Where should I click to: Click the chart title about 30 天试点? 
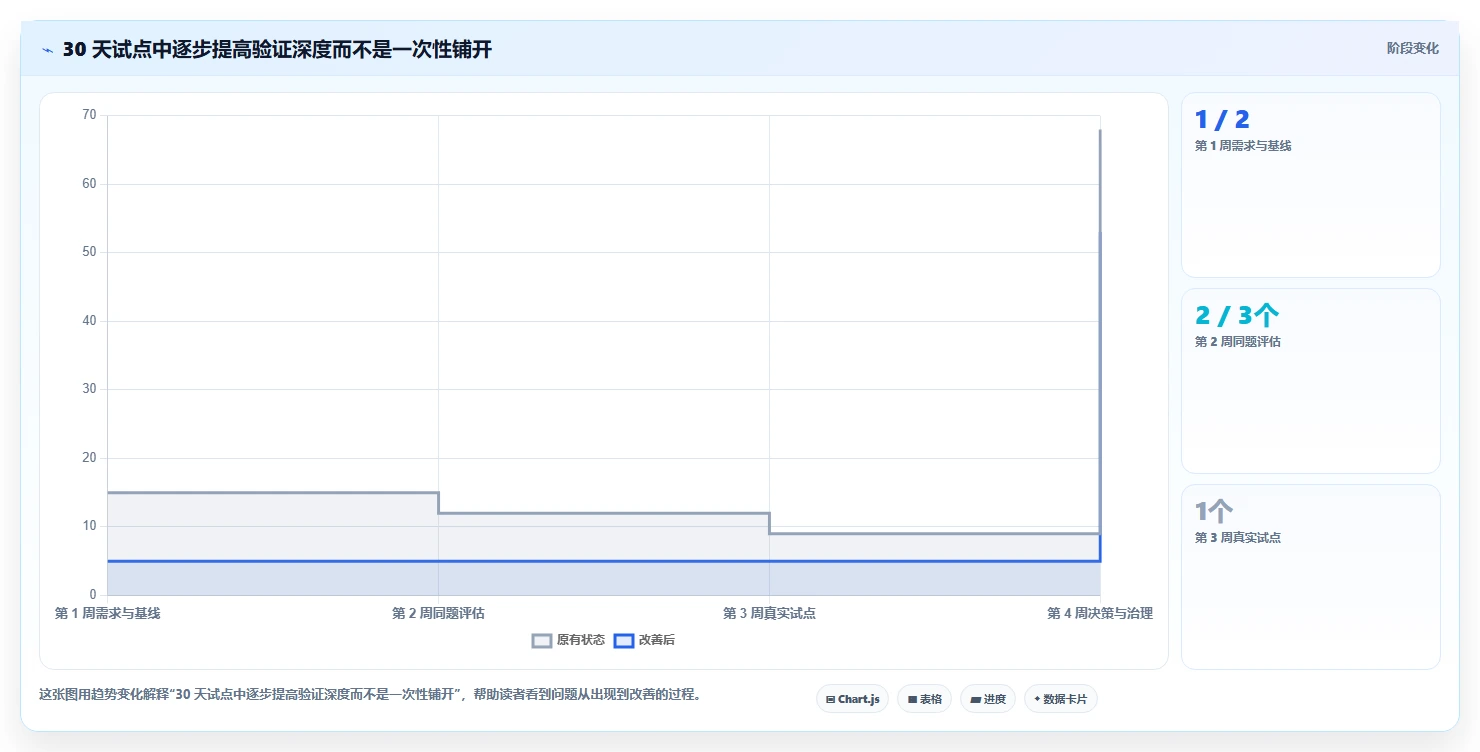[277, 49]
